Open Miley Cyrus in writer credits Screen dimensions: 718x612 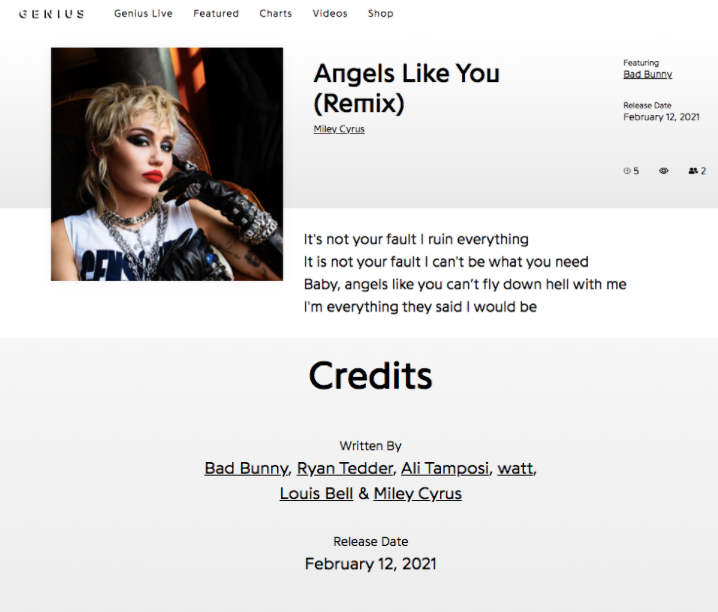pos(418,493)
